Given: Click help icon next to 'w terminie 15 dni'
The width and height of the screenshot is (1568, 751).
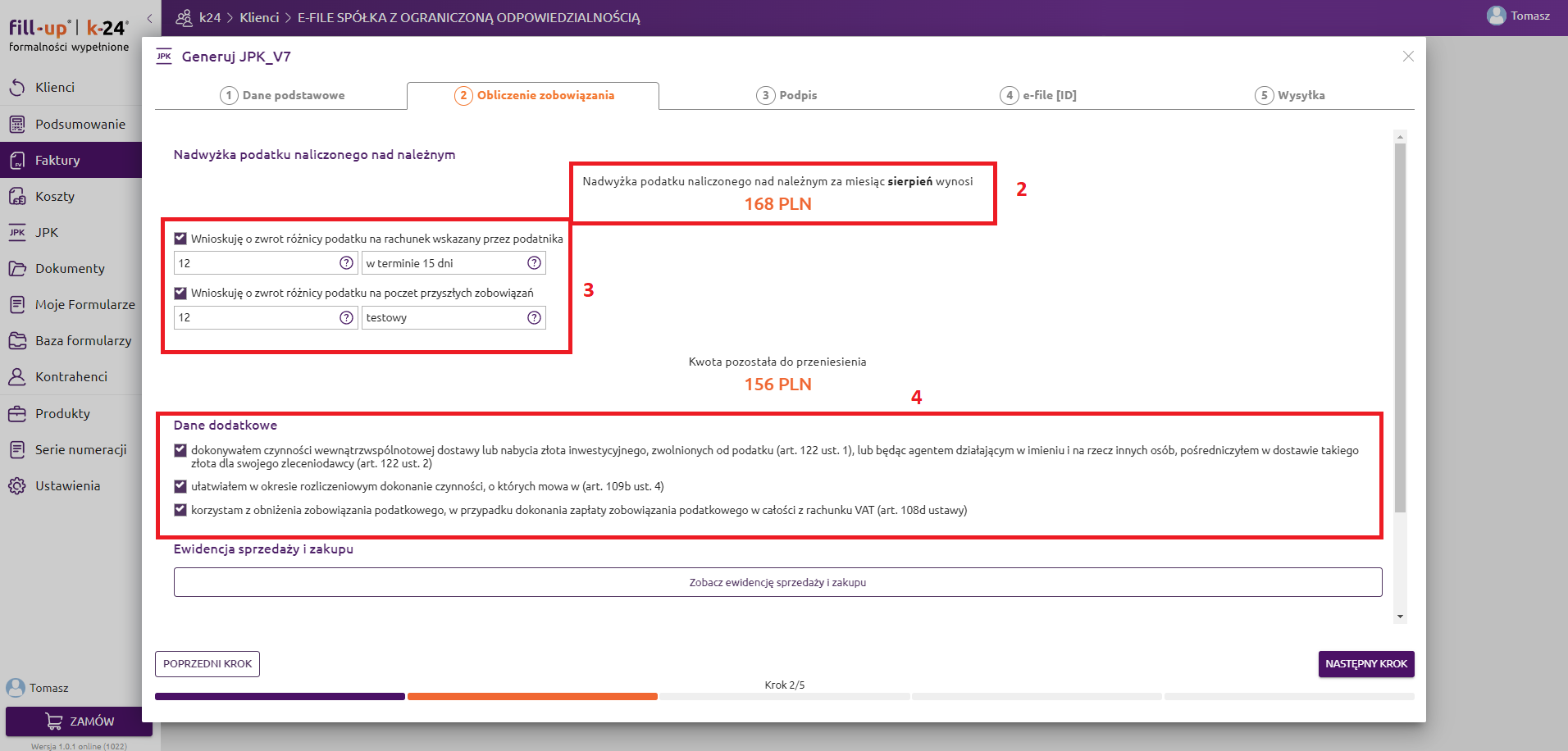Looking at the screenshot, I should [534, 263].
